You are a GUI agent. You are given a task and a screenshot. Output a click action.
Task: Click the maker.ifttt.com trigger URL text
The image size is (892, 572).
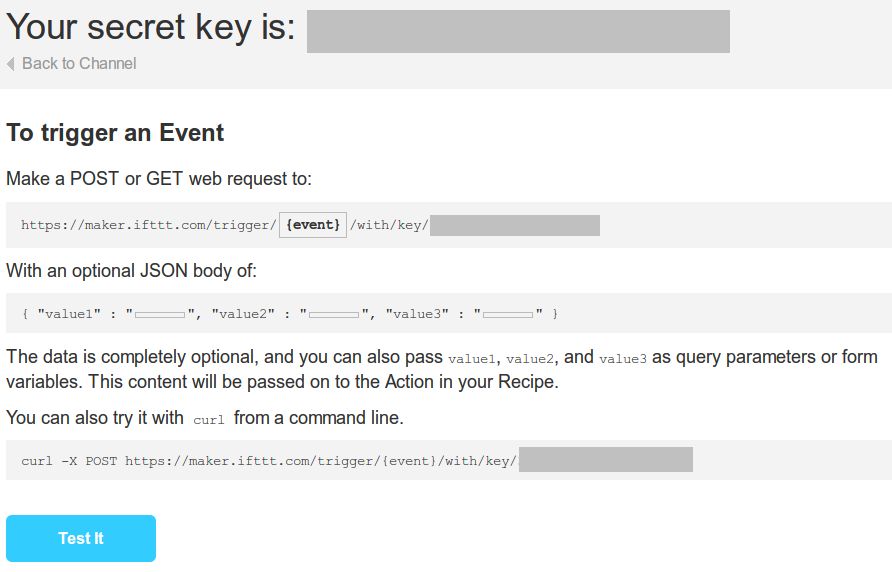pos(148,226)
